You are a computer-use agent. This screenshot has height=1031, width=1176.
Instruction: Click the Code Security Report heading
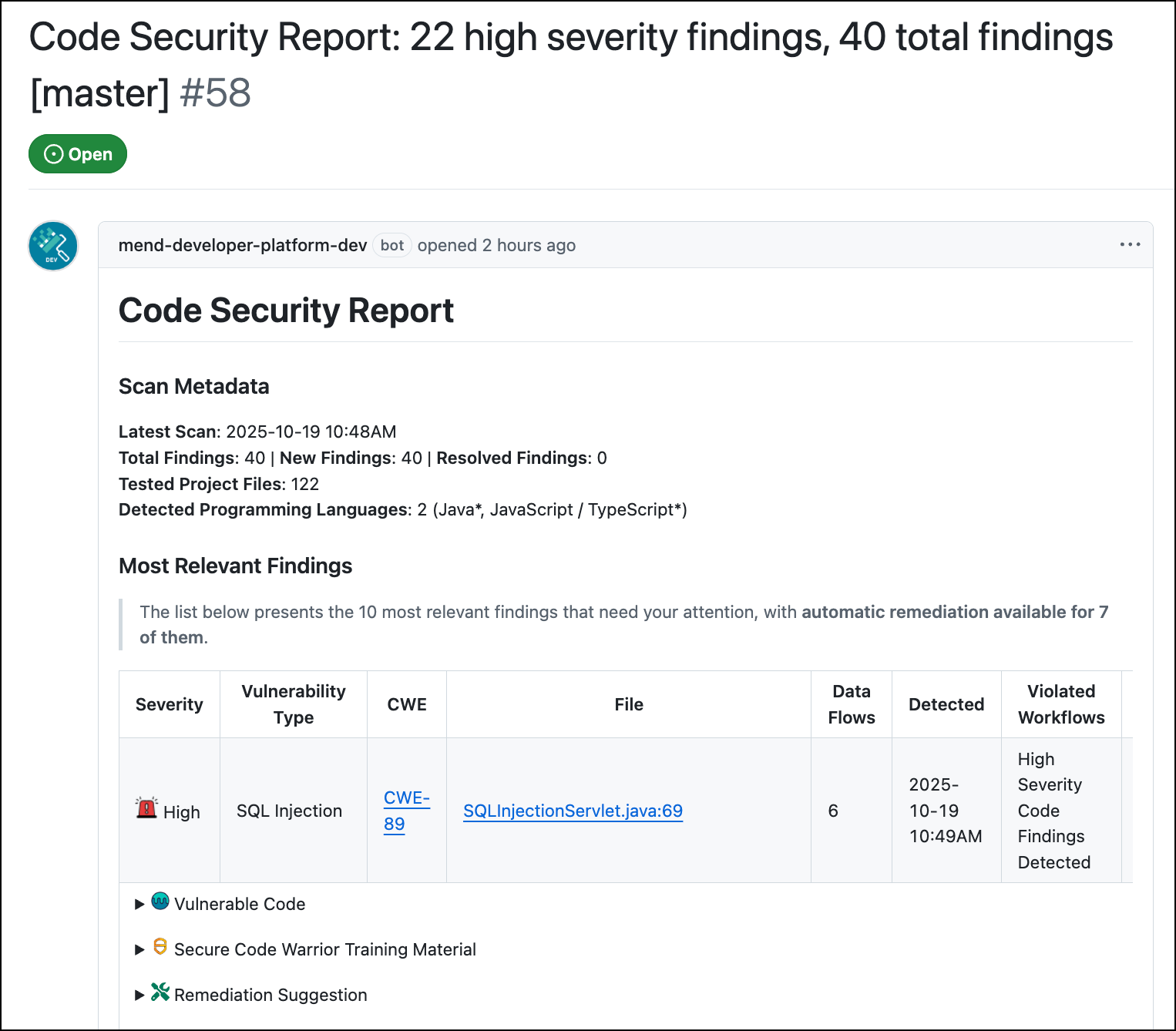[286, 311]
